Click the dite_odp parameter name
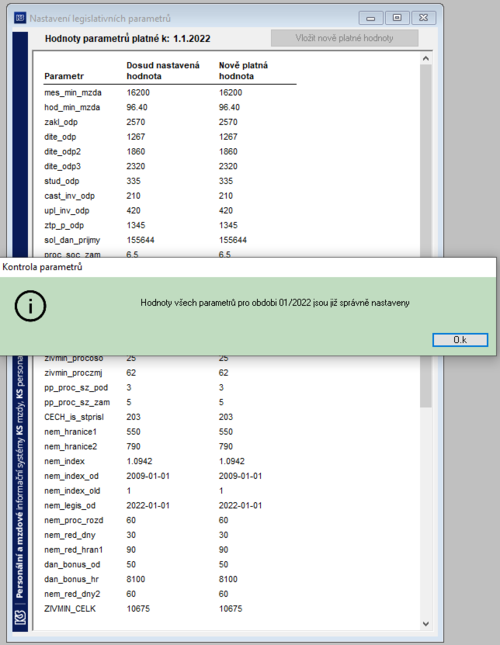The height and width of the screenshot is (645, 500). 60,137
